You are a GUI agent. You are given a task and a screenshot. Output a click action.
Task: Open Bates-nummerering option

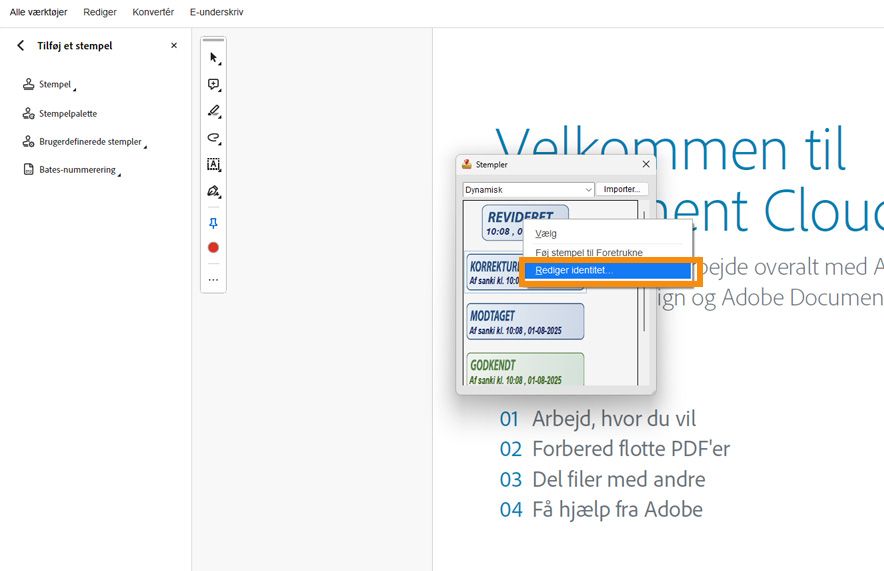tap(72, 170)
